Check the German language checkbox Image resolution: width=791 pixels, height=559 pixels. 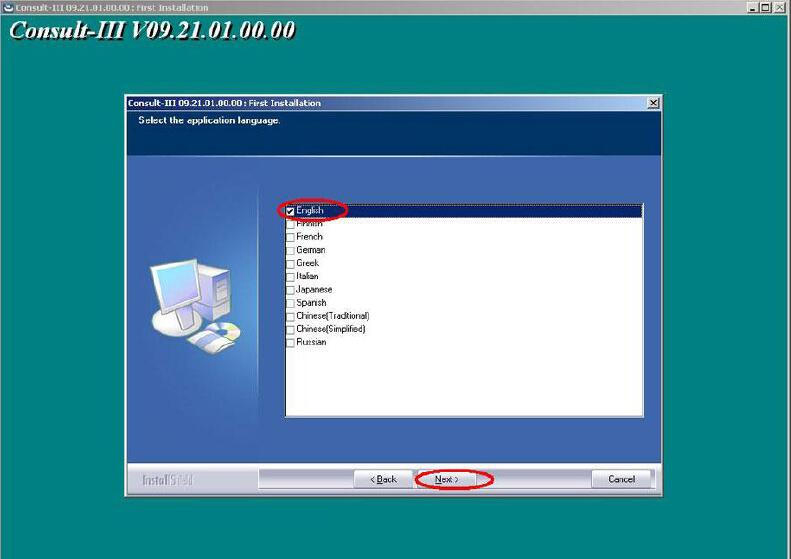click(x=290, y=251)
